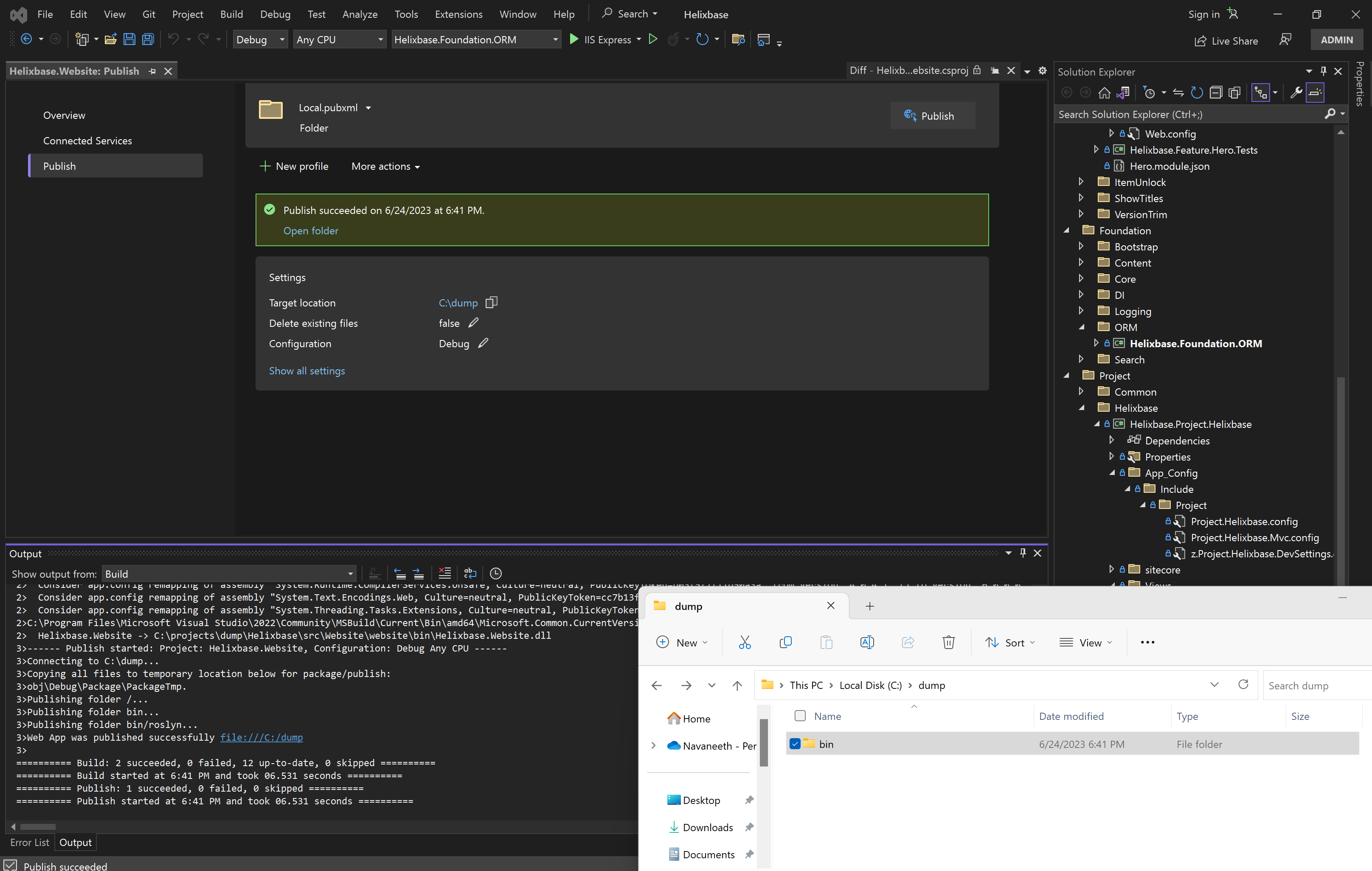Click the Open folder link
1372x871 pixels.
pyautogui.click(x=310, y=231)
